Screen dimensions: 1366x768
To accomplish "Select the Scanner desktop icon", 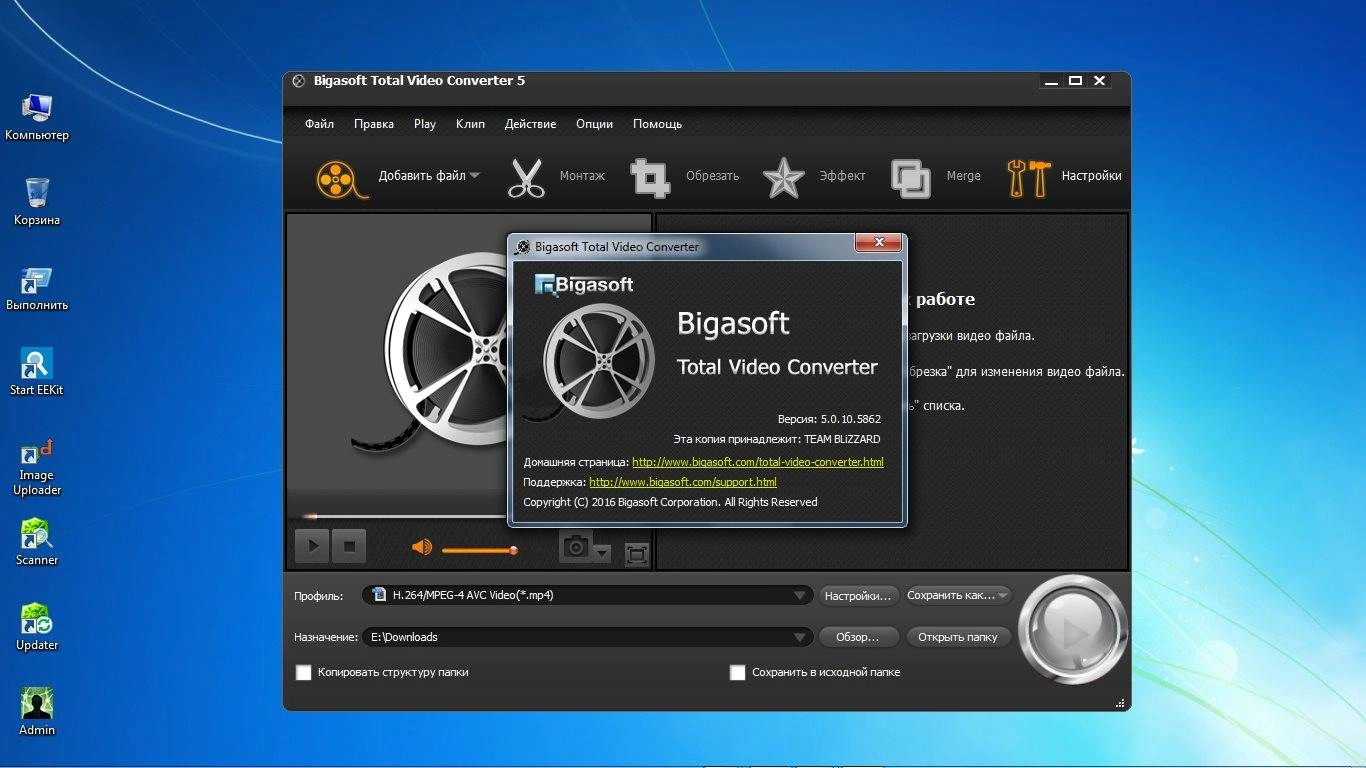I will pyautogui.click(x=37, y=542).
